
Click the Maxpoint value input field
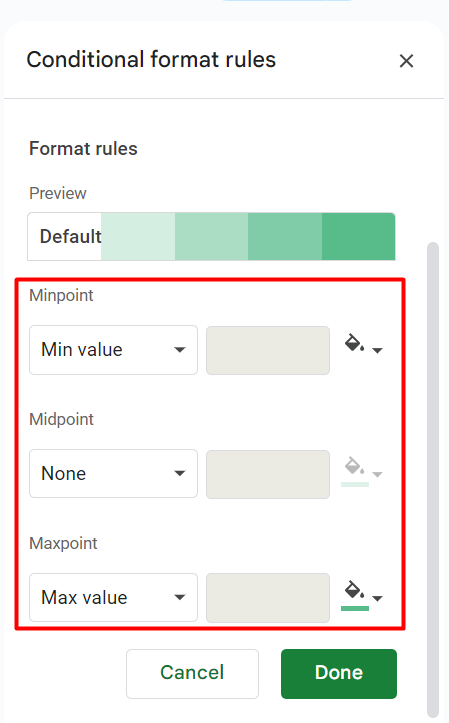click(268, 598)
